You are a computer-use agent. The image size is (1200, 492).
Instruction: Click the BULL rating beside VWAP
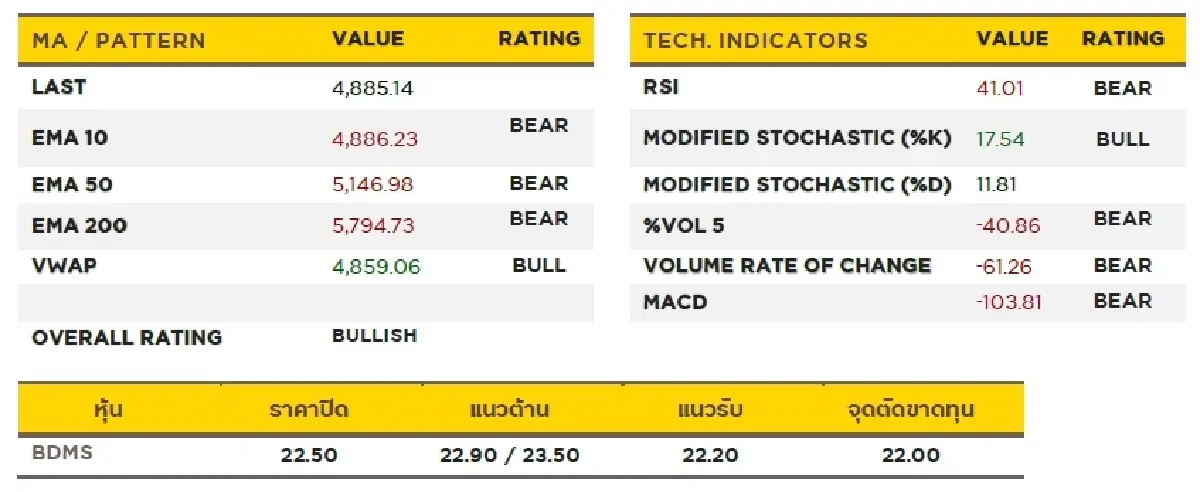point(539,266)
